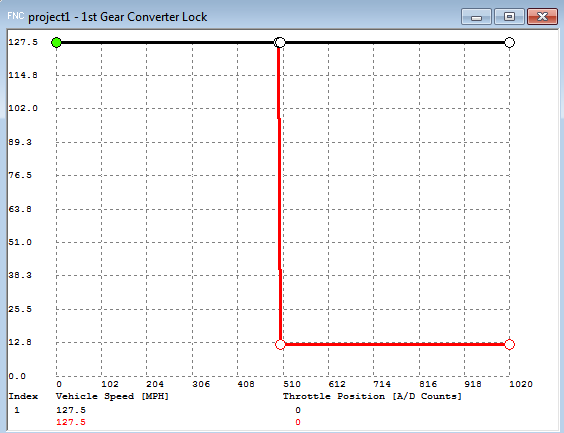Image resolution: width=564 pixels, height=433 pixels.
Task: Minimize the 1st Gear Converter Lock window
Action: coord(476,17)
